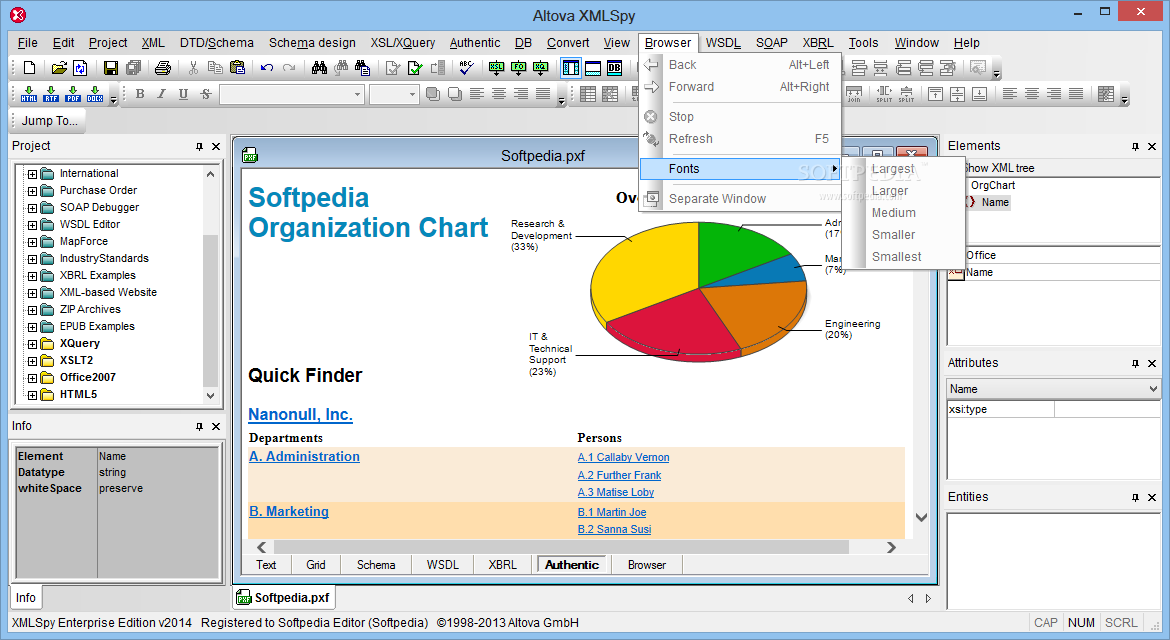Switch to the Grid view tab
The image size is (1170, 640).
tap(316, 565)
